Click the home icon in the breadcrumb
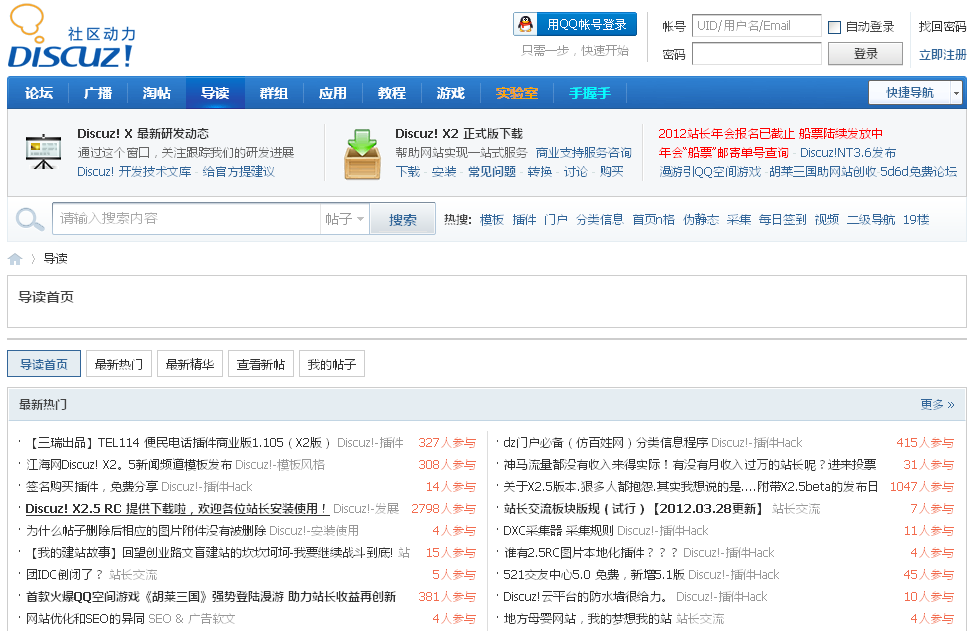 coord(15,259)
